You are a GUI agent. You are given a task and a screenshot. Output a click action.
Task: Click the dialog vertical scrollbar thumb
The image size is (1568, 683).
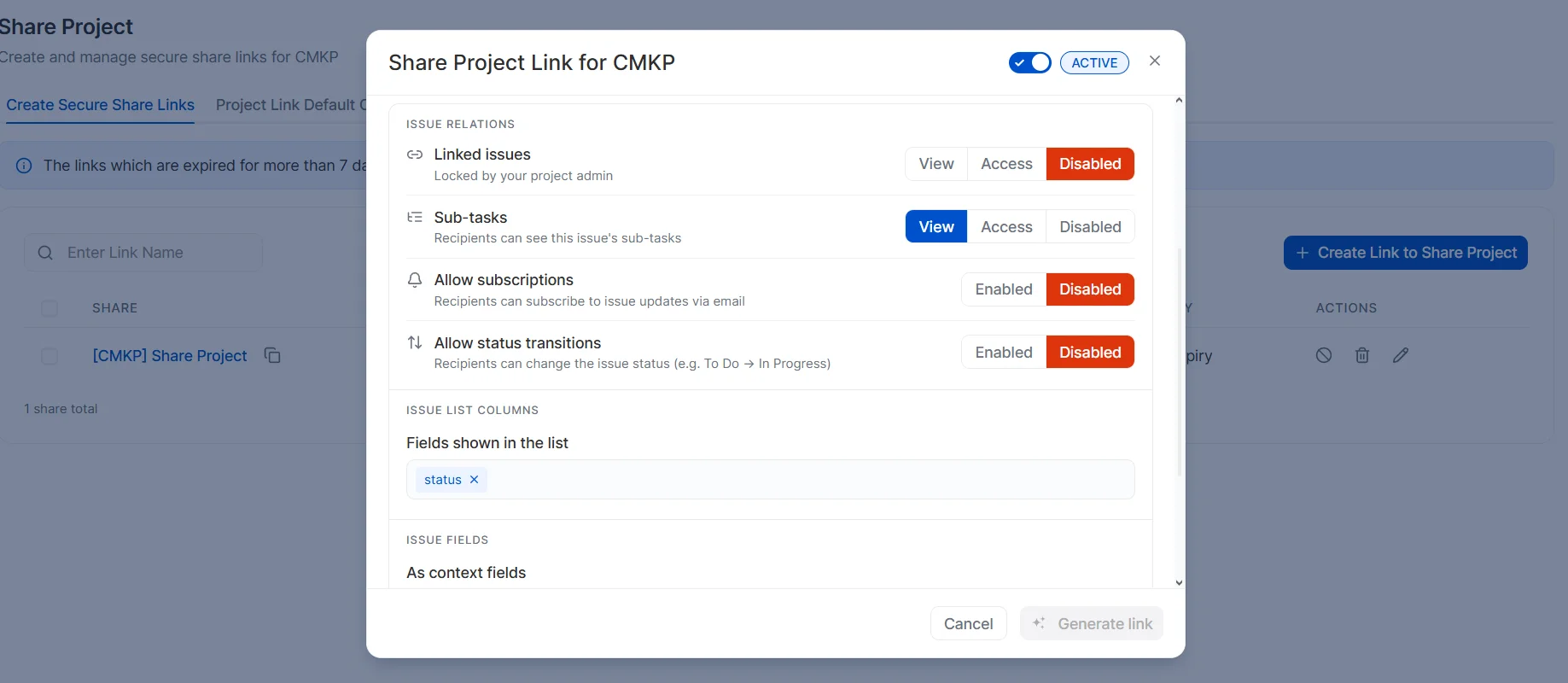pos(1179,362)
